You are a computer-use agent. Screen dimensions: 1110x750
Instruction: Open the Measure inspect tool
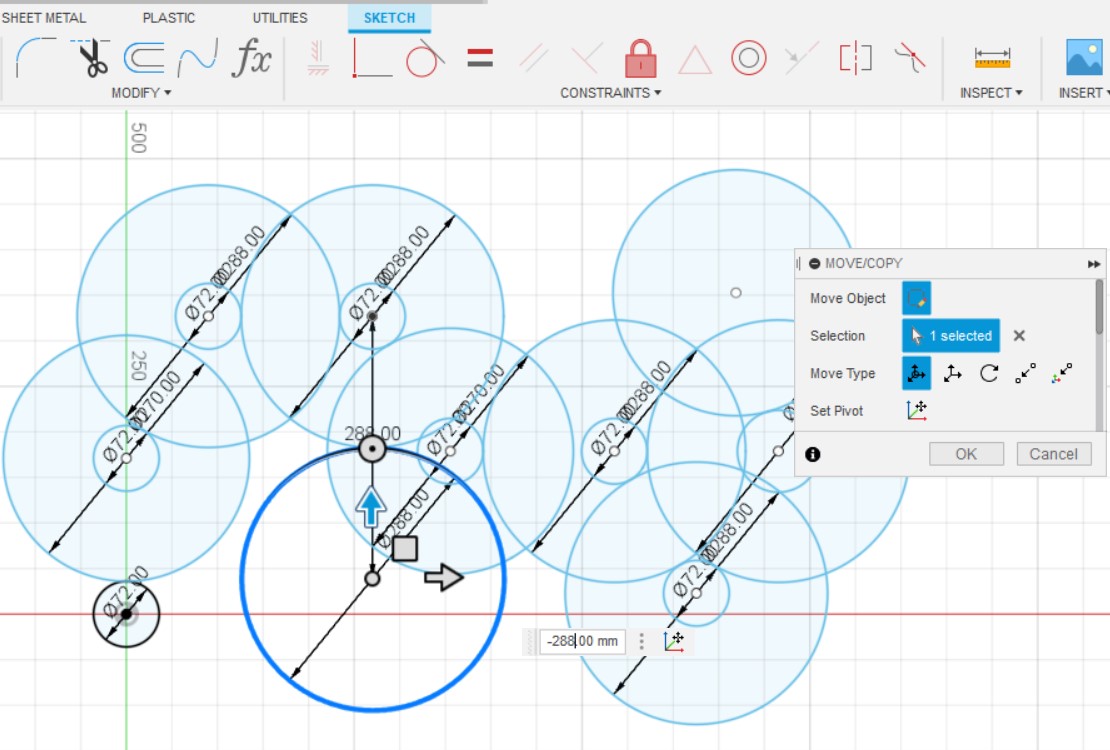click(992, 57)
